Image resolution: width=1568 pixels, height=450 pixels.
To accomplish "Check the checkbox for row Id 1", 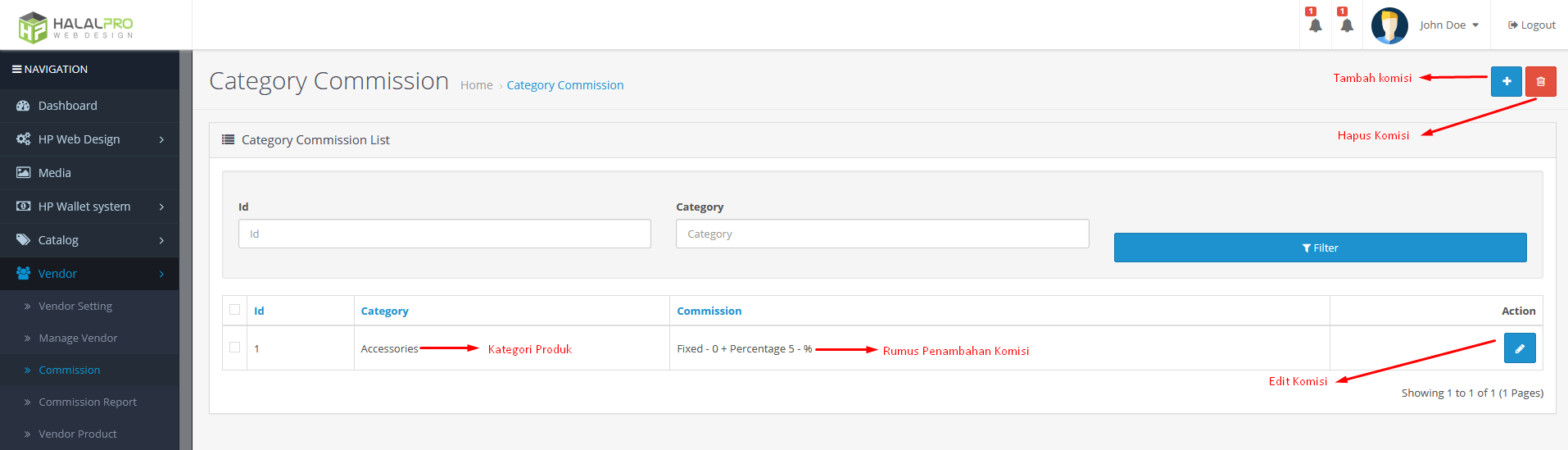I will tap(235, 348).
